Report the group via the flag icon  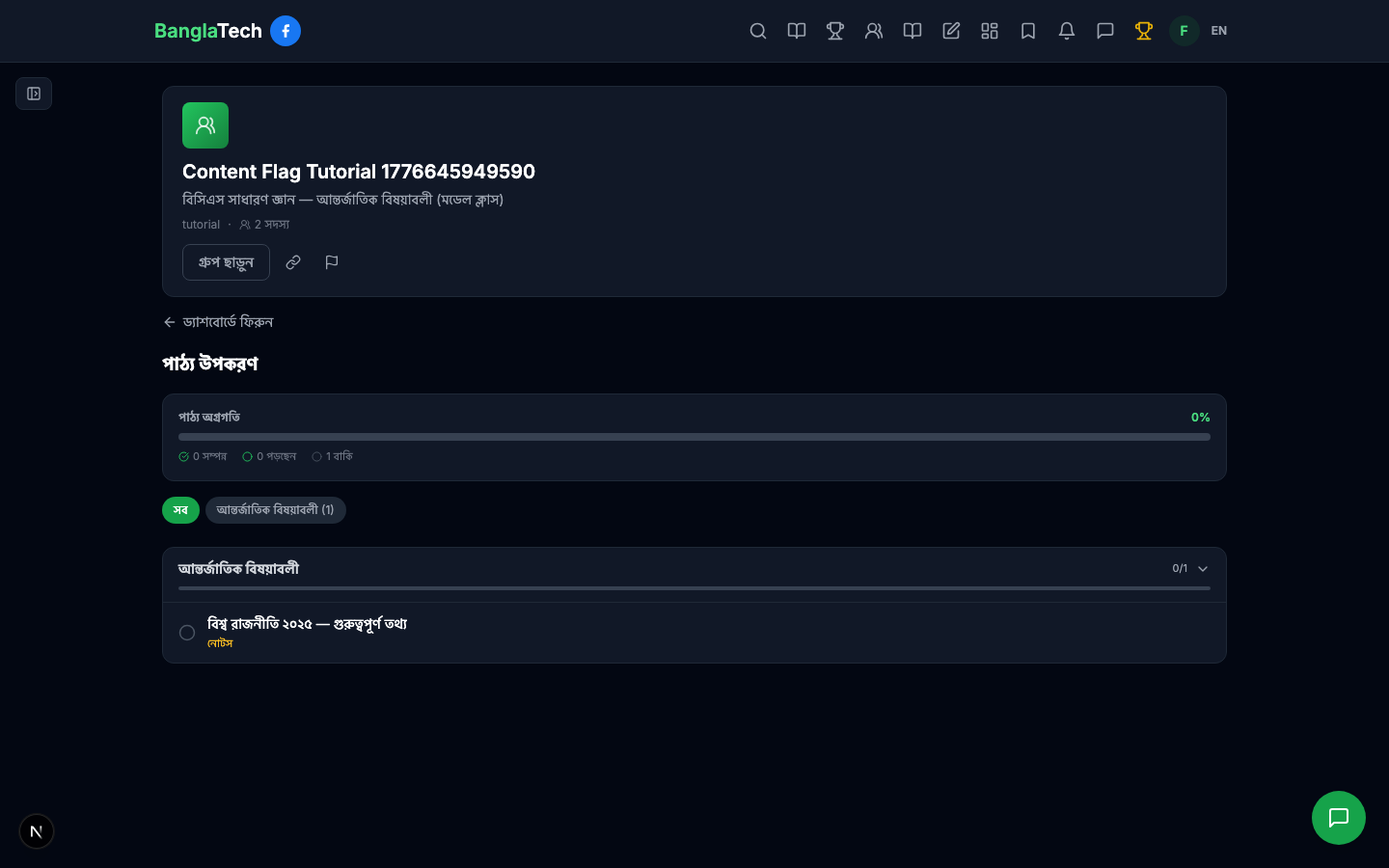click(332, 261)
